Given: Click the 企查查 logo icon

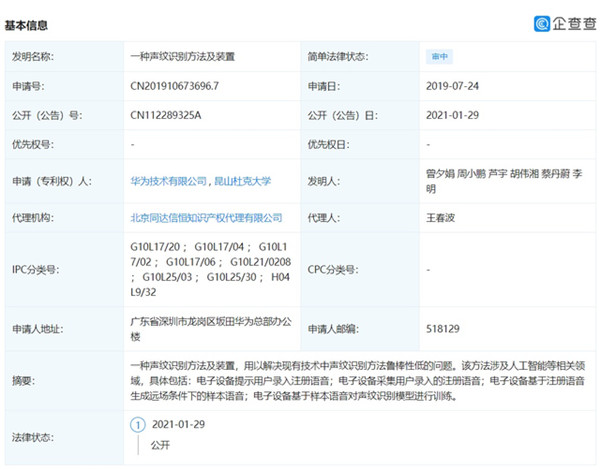Looking at the screenshot, I should (x=542, y=23).
